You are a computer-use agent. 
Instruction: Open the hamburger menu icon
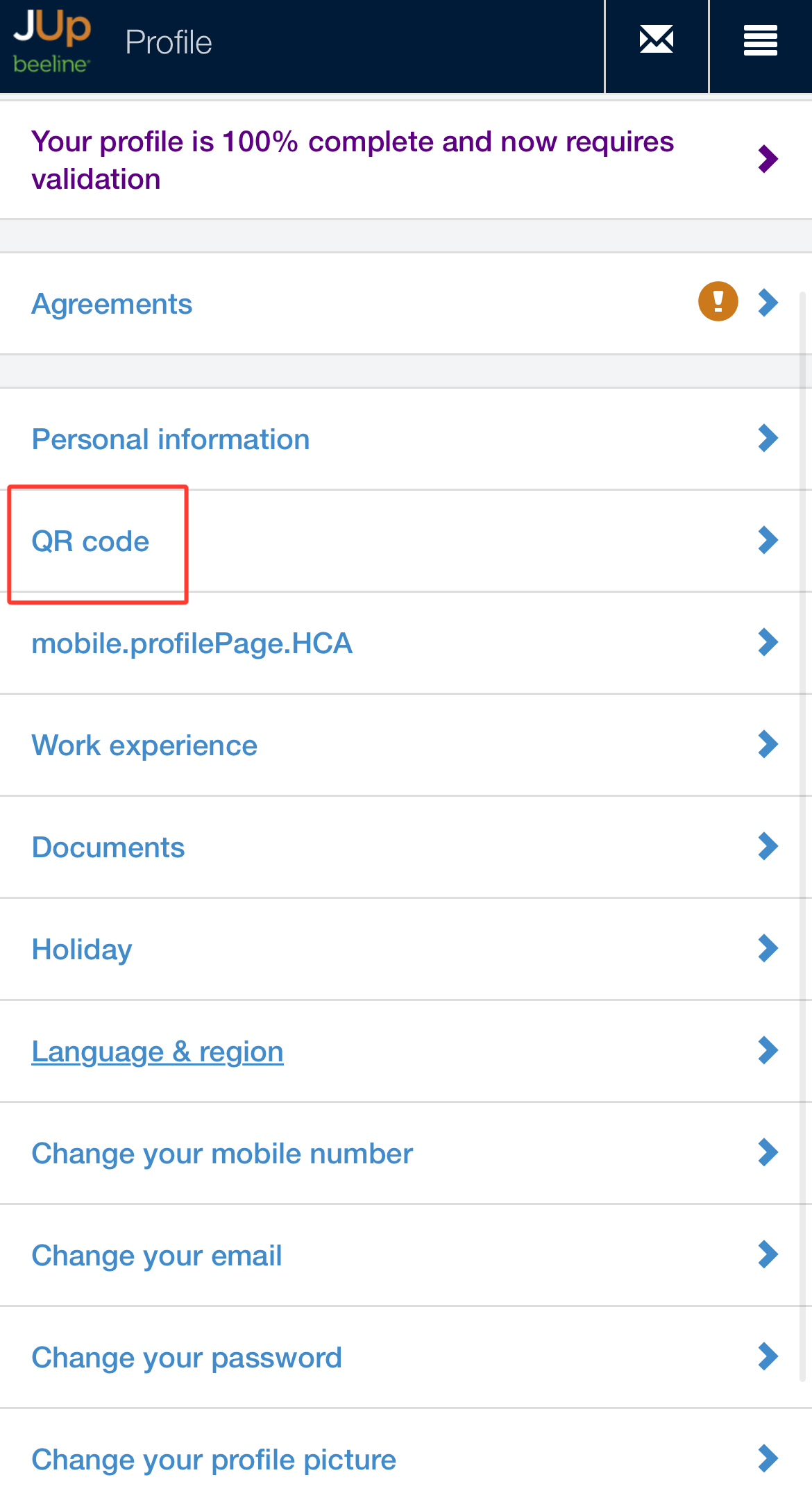point(760,40)
